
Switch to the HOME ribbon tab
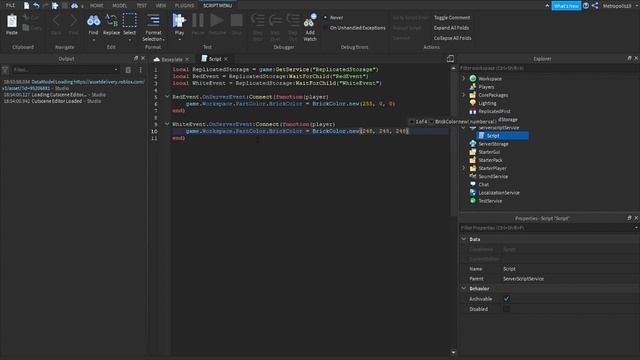pyautogui.click(x=97, y=5)
